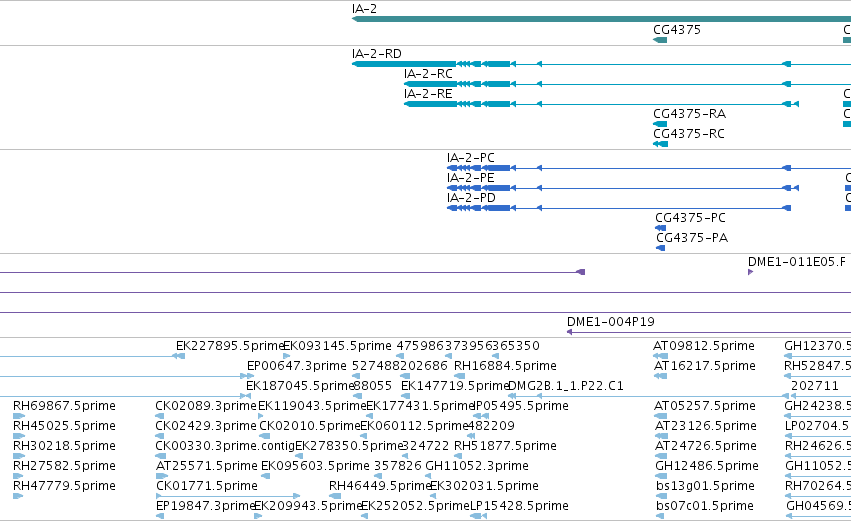851x521 pixels.
Task: Select EST EK209943.5prime
Action: click(308, 507)
